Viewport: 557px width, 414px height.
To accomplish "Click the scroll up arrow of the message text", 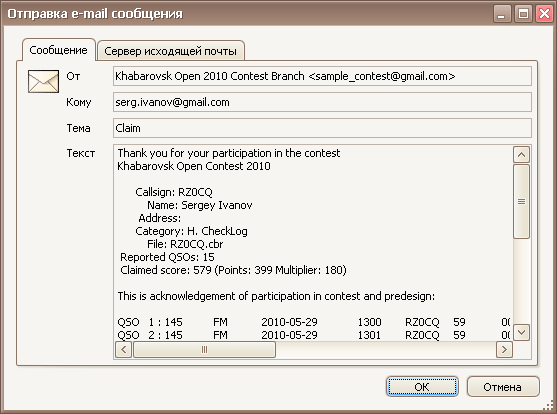I will click(x=521, y=155).
